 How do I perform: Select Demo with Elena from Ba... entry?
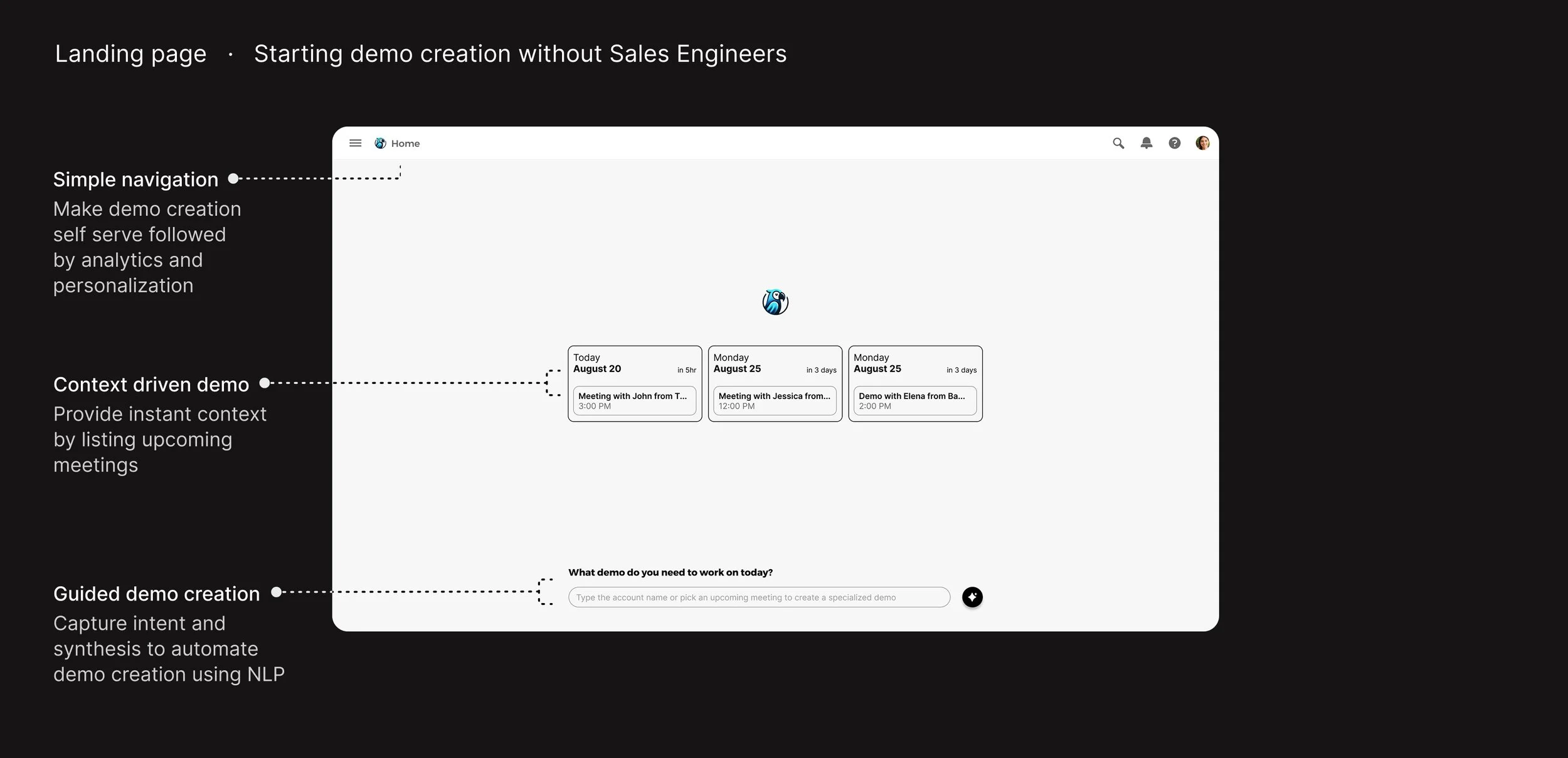(915, 400)
